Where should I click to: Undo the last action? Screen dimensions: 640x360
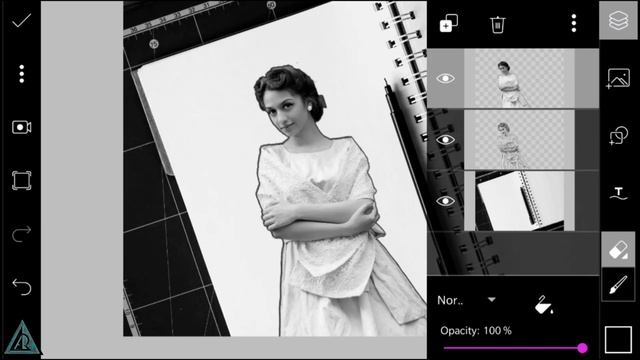[22, 287]
